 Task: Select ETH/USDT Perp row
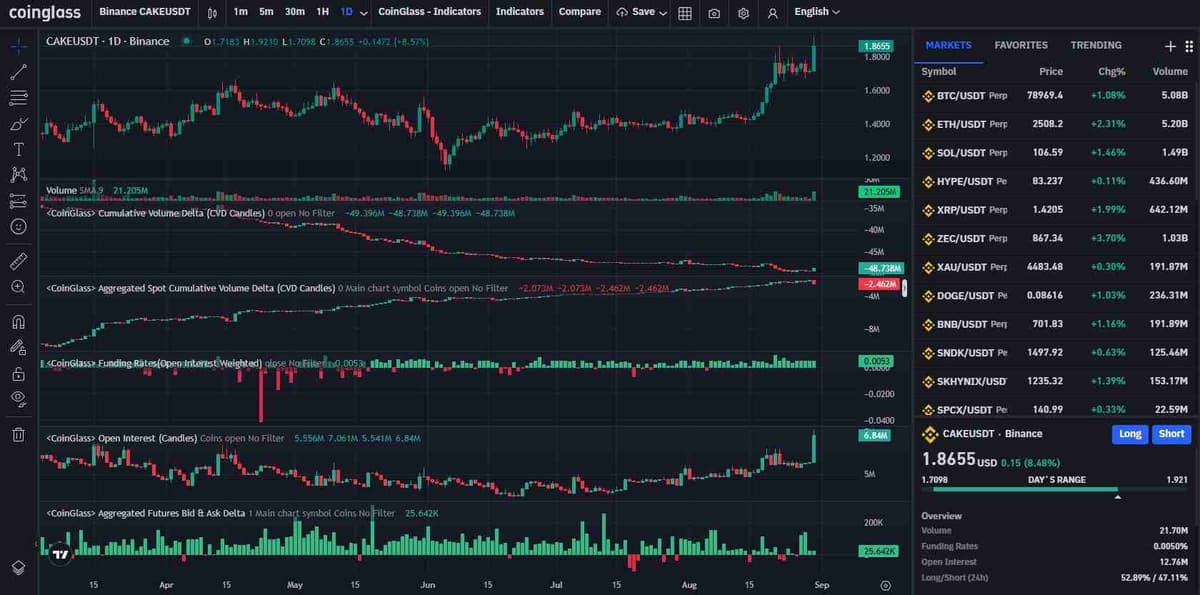click(1055, 124)
